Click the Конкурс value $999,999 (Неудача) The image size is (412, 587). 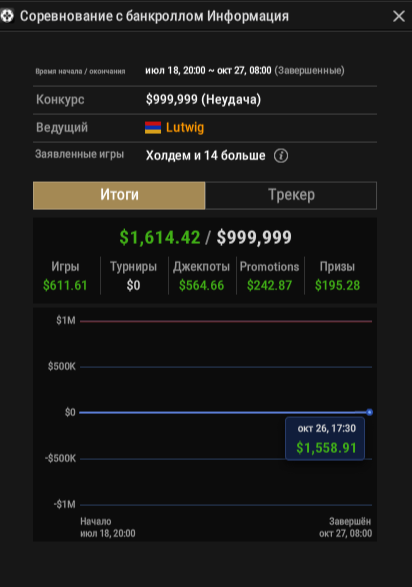(203, 100)
